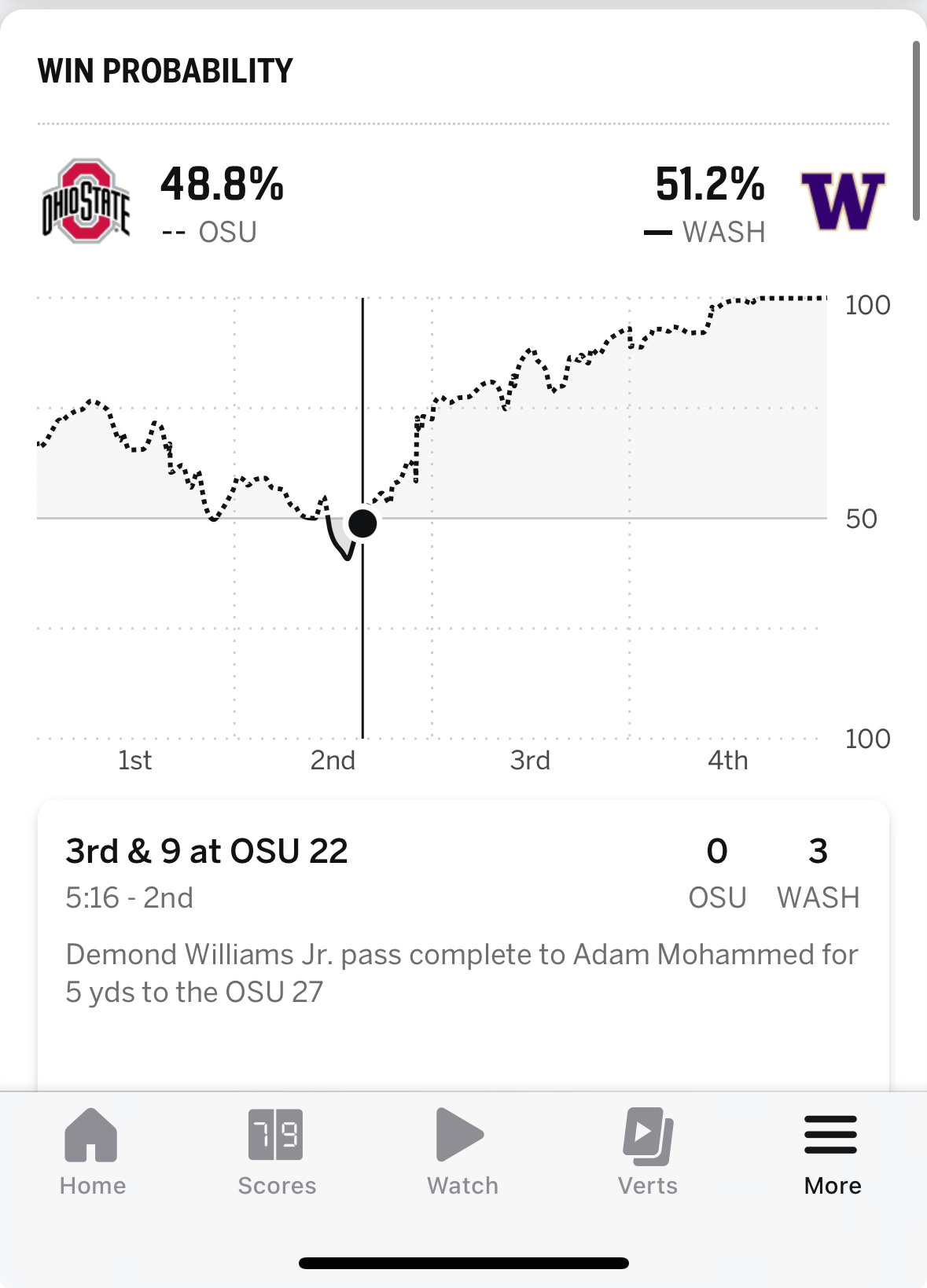Tap the 1st quarter axis label
This screenshot has width=927, height=1288.
point(135,761)
